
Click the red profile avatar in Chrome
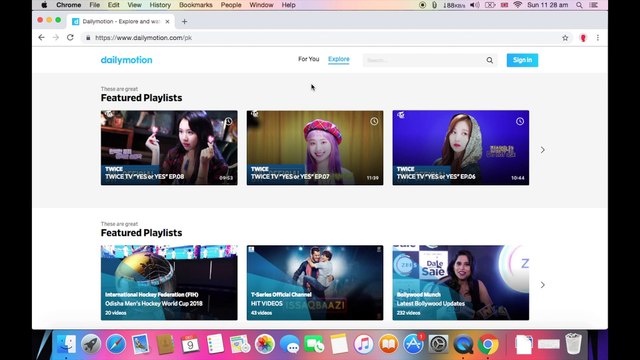point(583,38)
